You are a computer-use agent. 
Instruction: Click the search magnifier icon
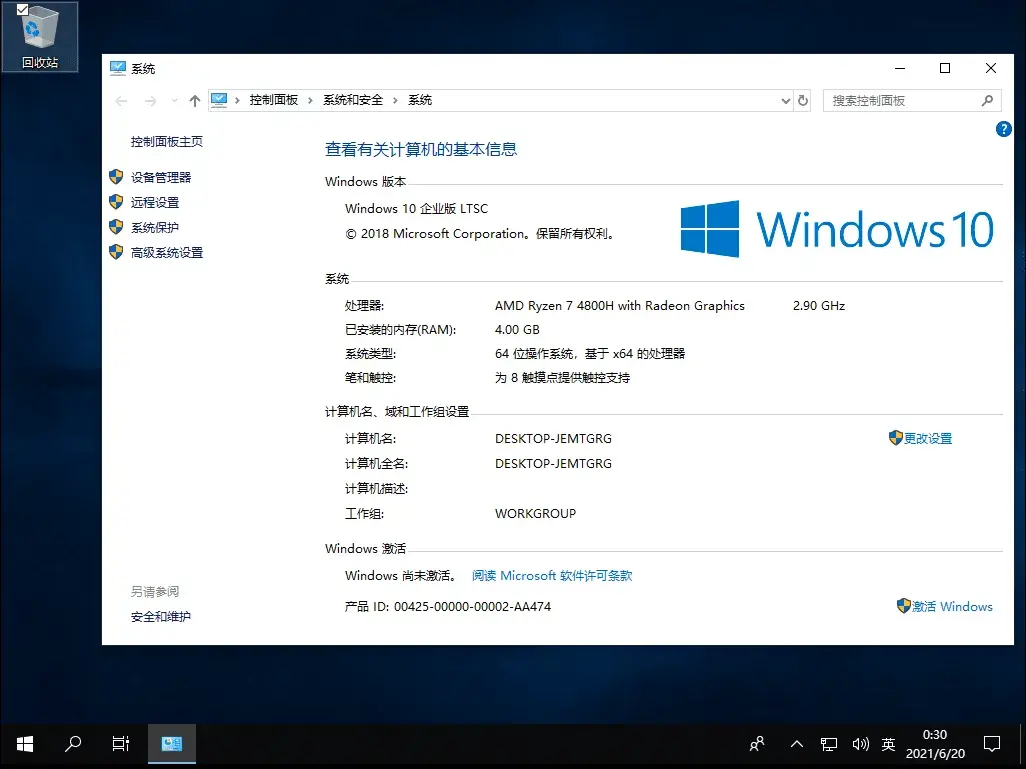(x=987, y=101)
